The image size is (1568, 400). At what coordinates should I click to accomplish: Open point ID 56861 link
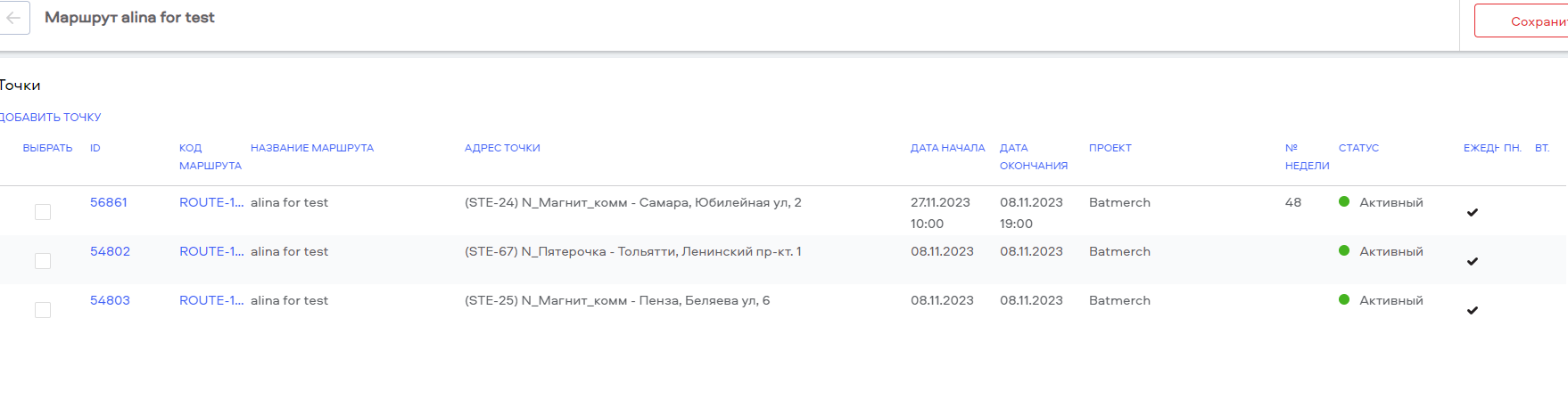coord(109,202)
